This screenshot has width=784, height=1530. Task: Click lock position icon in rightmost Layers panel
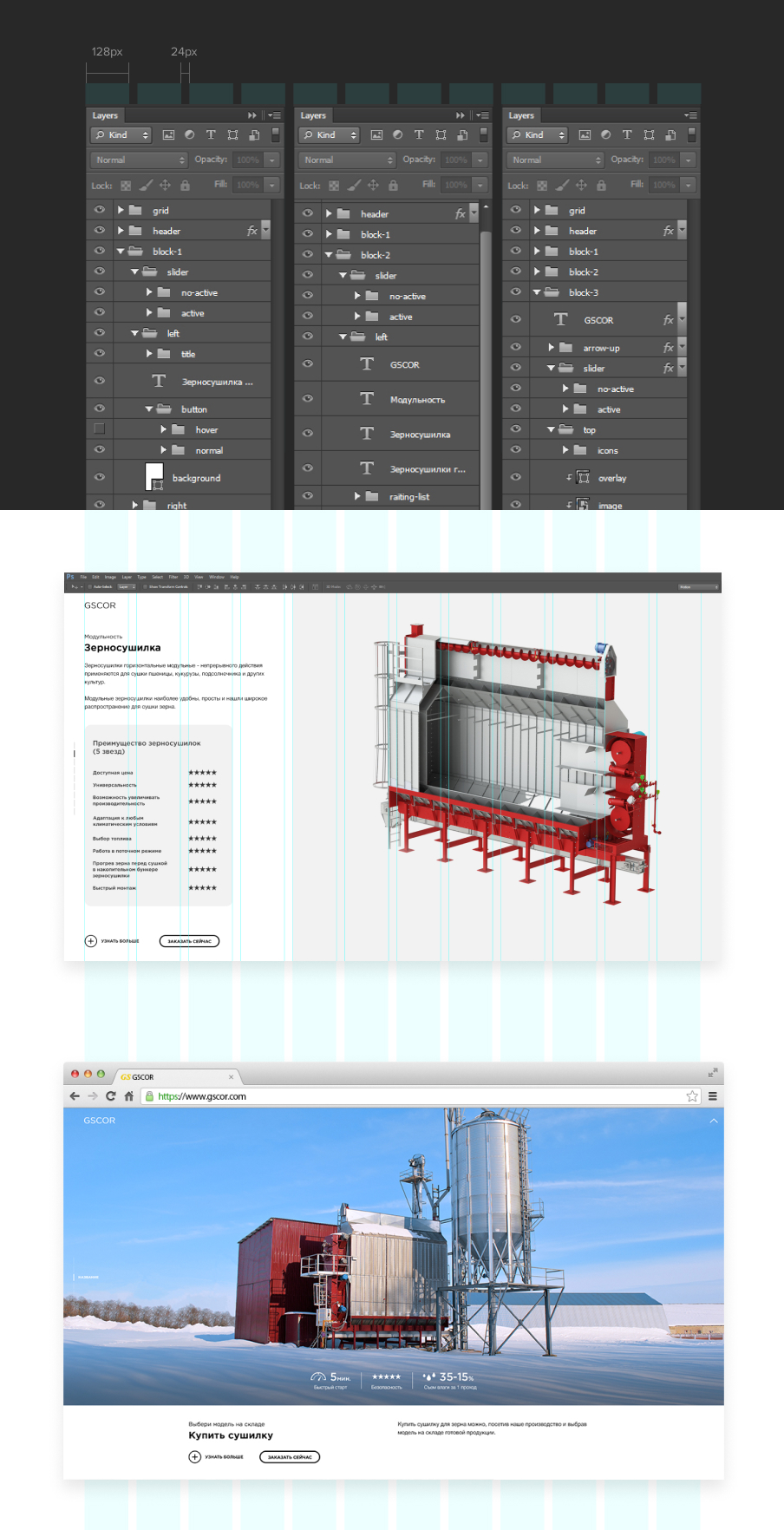pos(581,186)
